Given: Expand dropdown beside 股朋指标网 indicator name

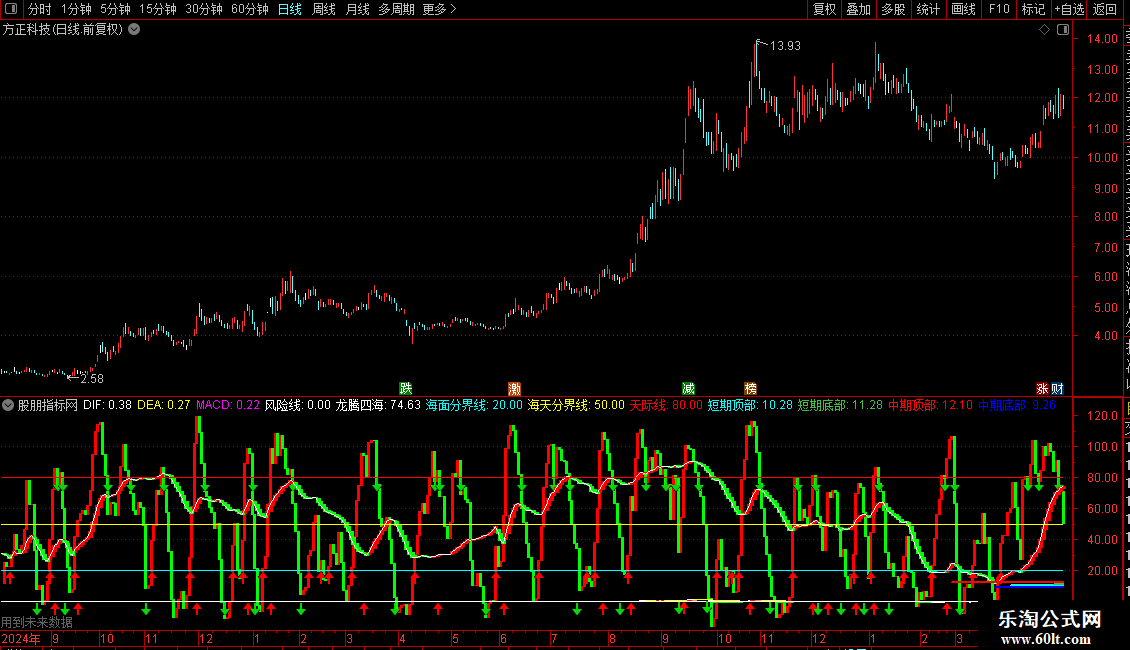Looking at the screenshot, I should coord(8,405).
